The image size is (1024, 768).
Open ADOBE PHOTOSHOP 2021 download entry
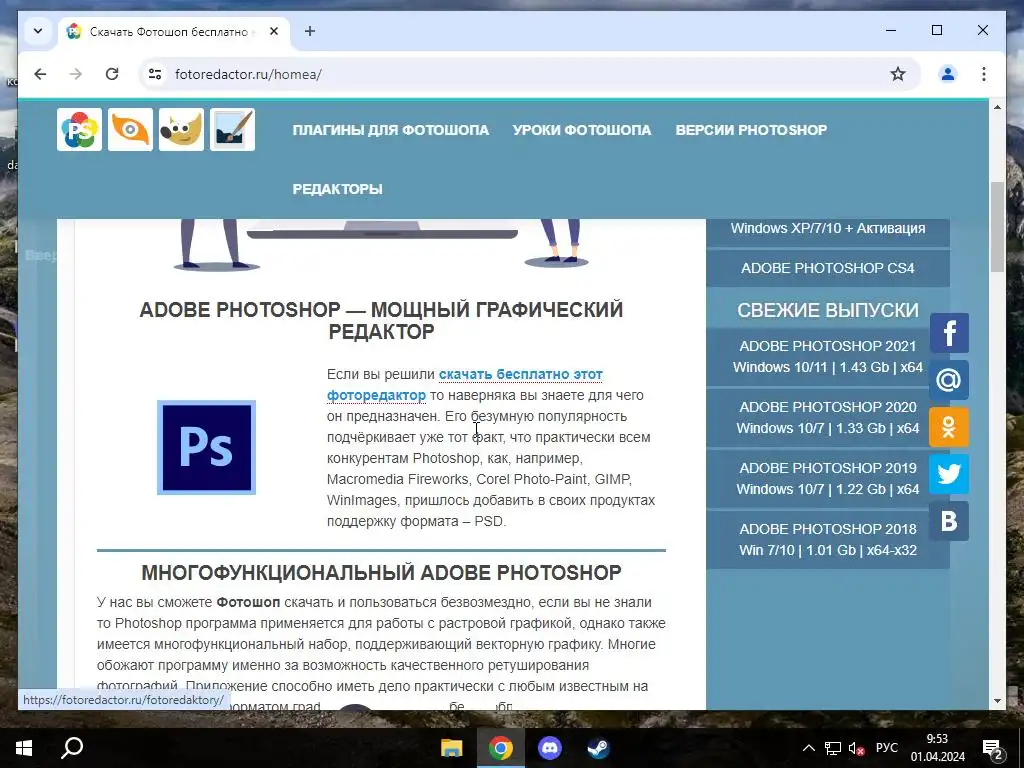tap(827, 357)
